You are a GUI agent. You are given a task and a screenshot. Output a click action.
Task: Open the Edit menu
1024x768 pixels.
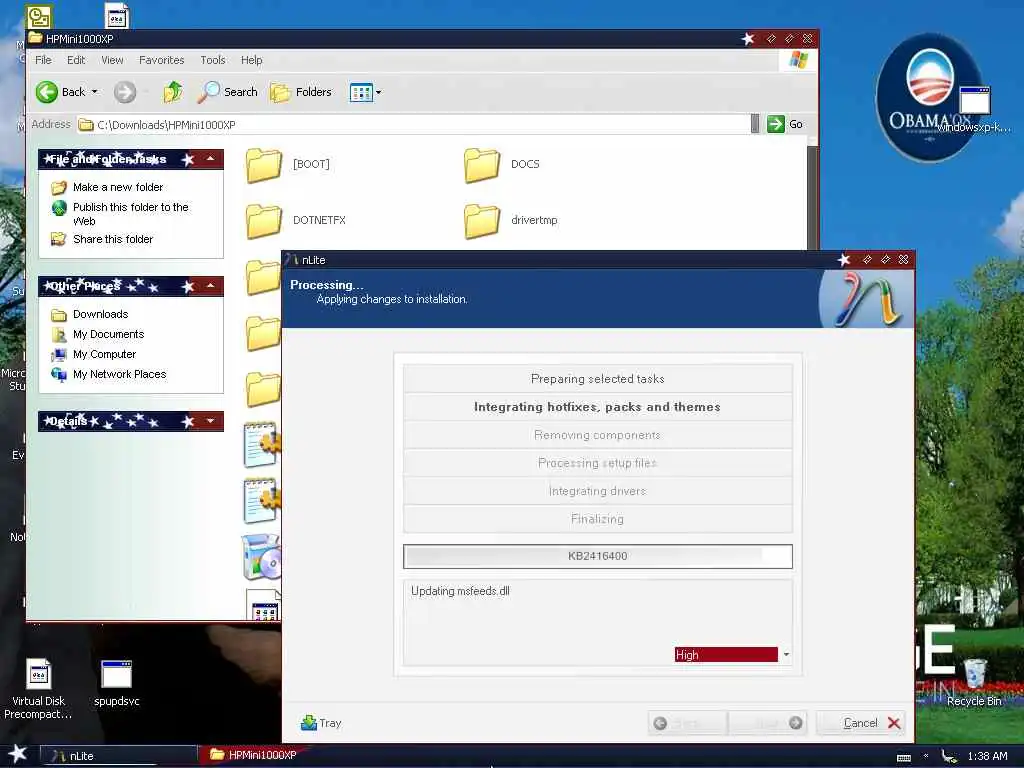click(x=76, y=60)
